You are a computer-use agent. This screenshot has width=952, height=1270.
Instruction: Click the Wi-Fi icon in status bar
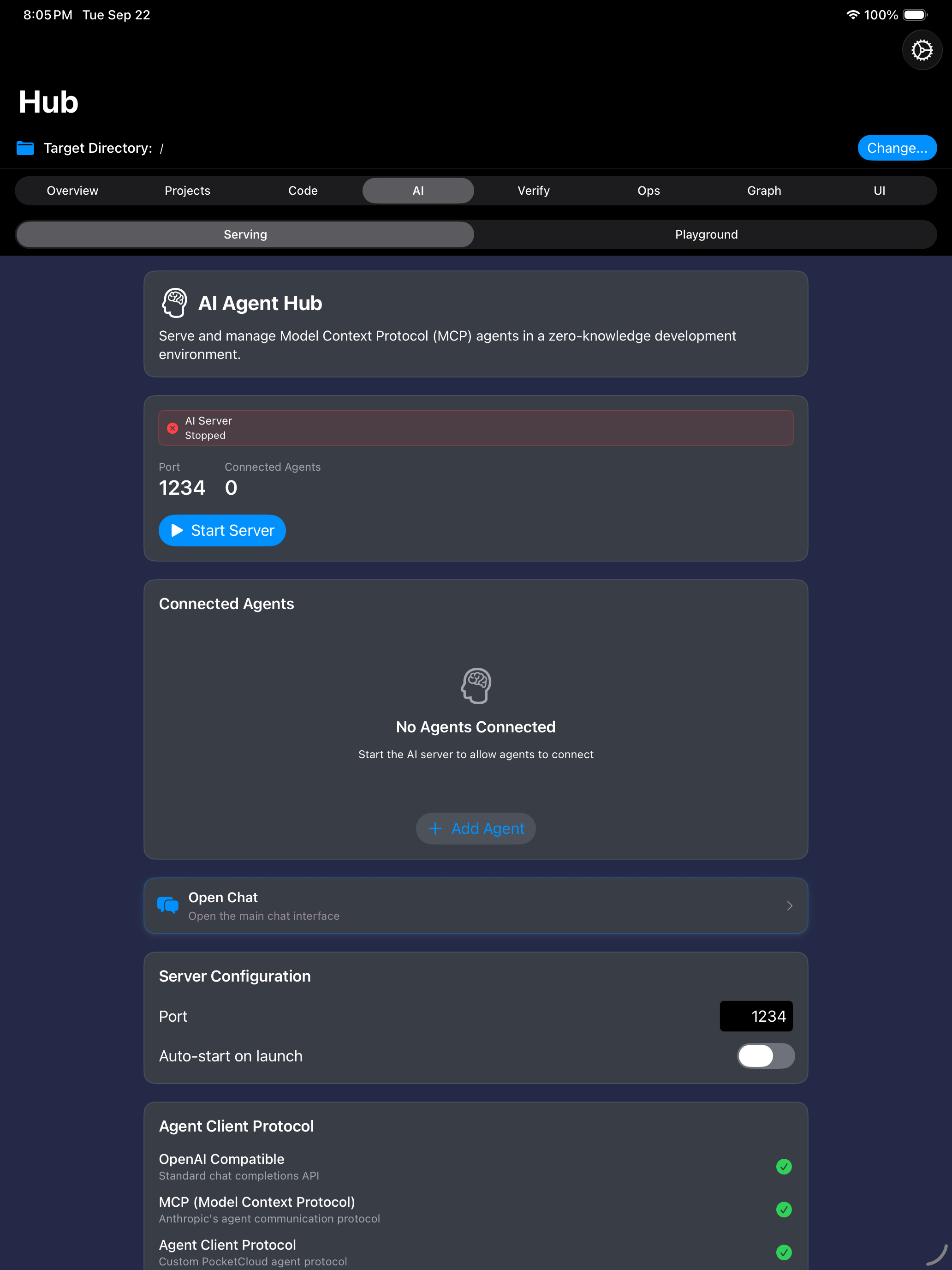pos(853,15)
